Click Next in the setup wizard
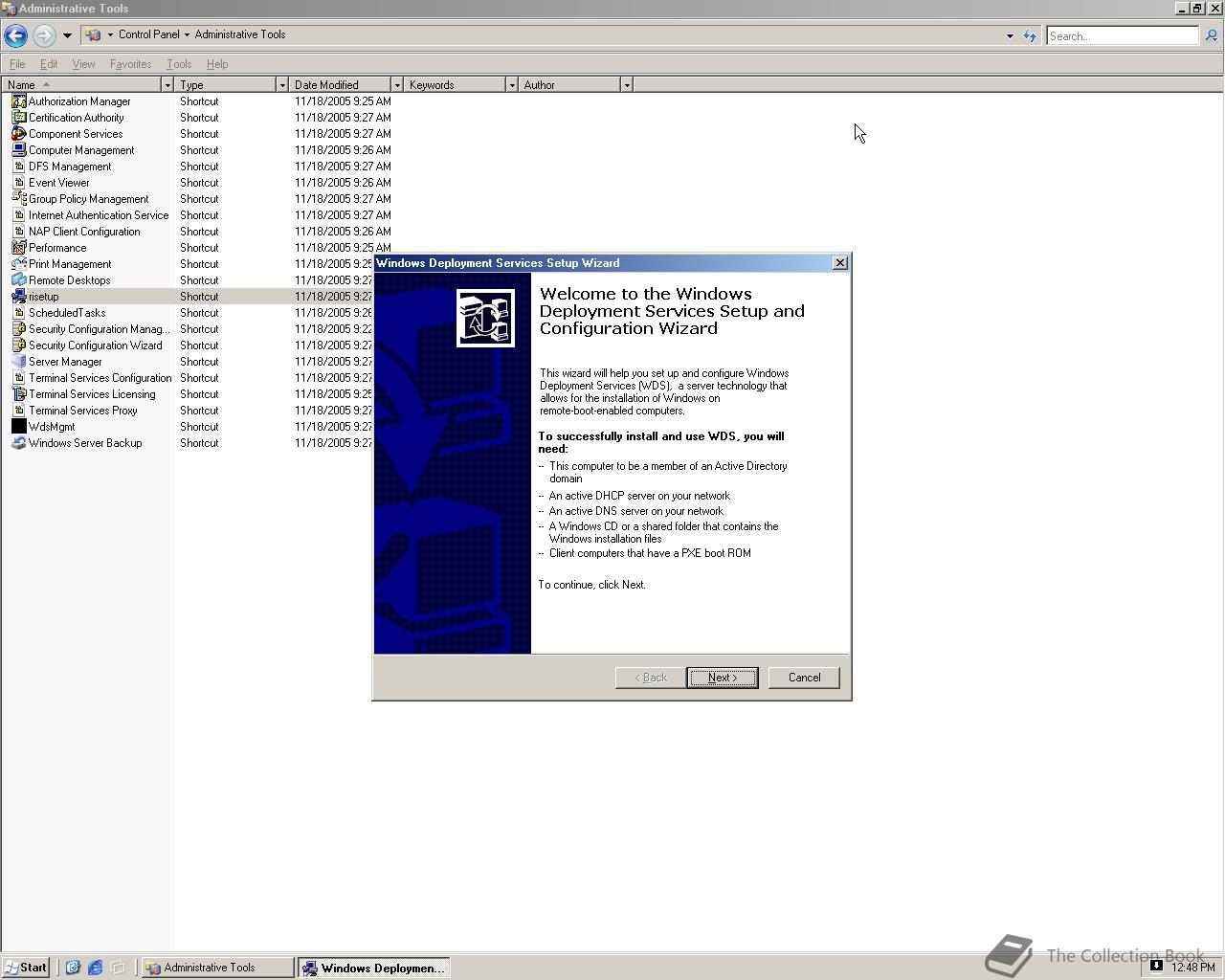The image size is (1225, 980). [723, 678]
